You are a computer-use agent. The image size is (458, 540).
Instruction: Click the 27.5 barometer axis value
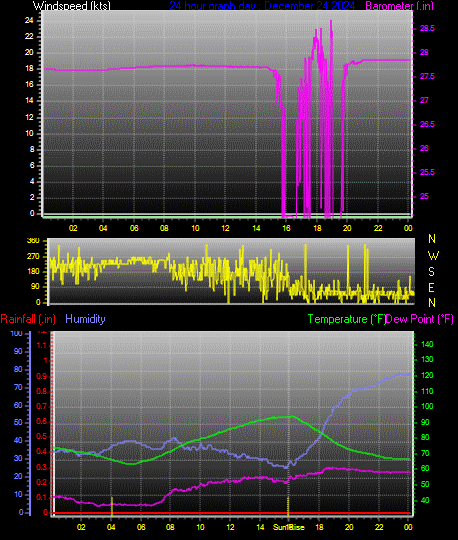[x=427, y=76]
